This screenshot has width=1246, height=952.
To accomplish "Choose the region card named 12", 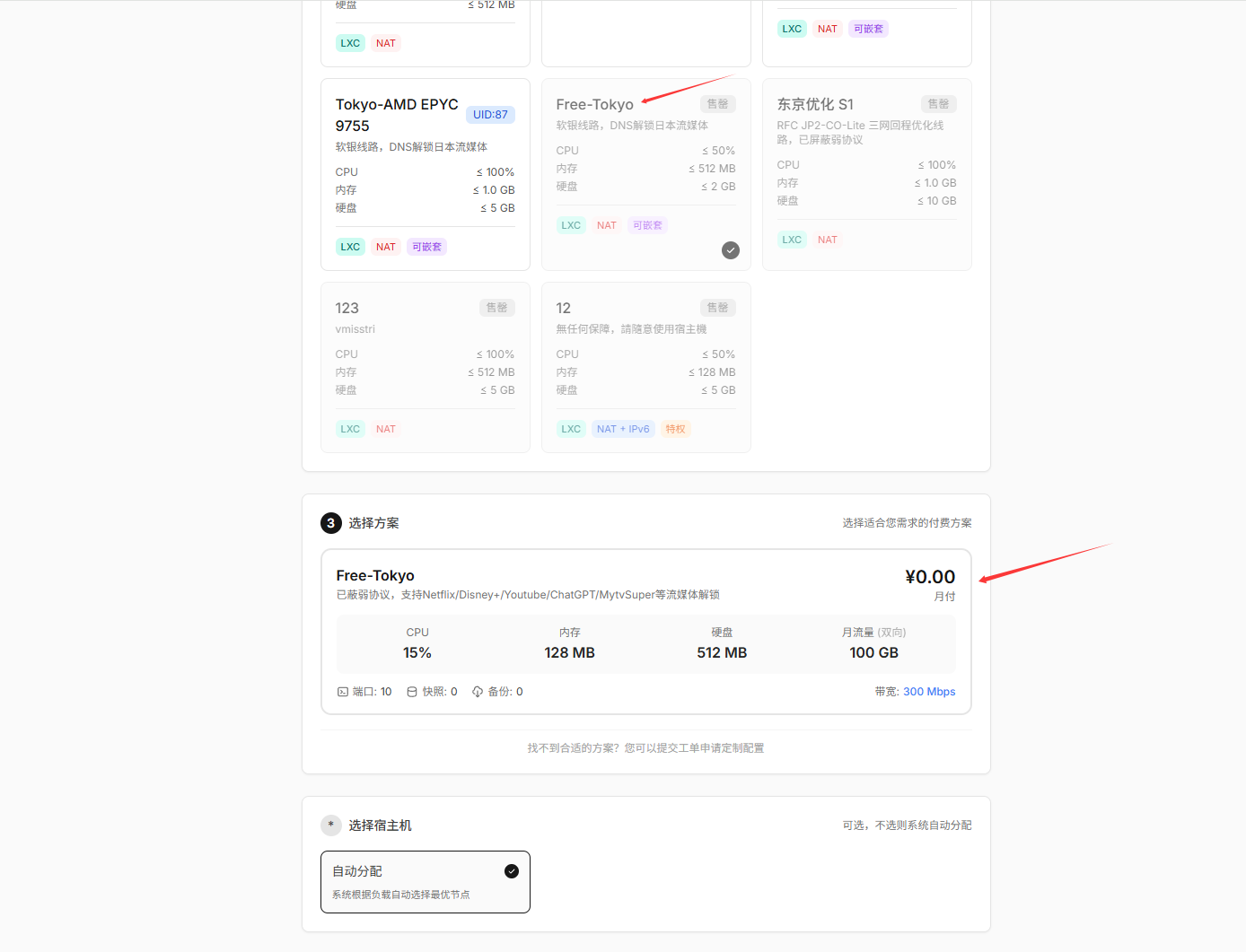I will click(x=645, y=368).
